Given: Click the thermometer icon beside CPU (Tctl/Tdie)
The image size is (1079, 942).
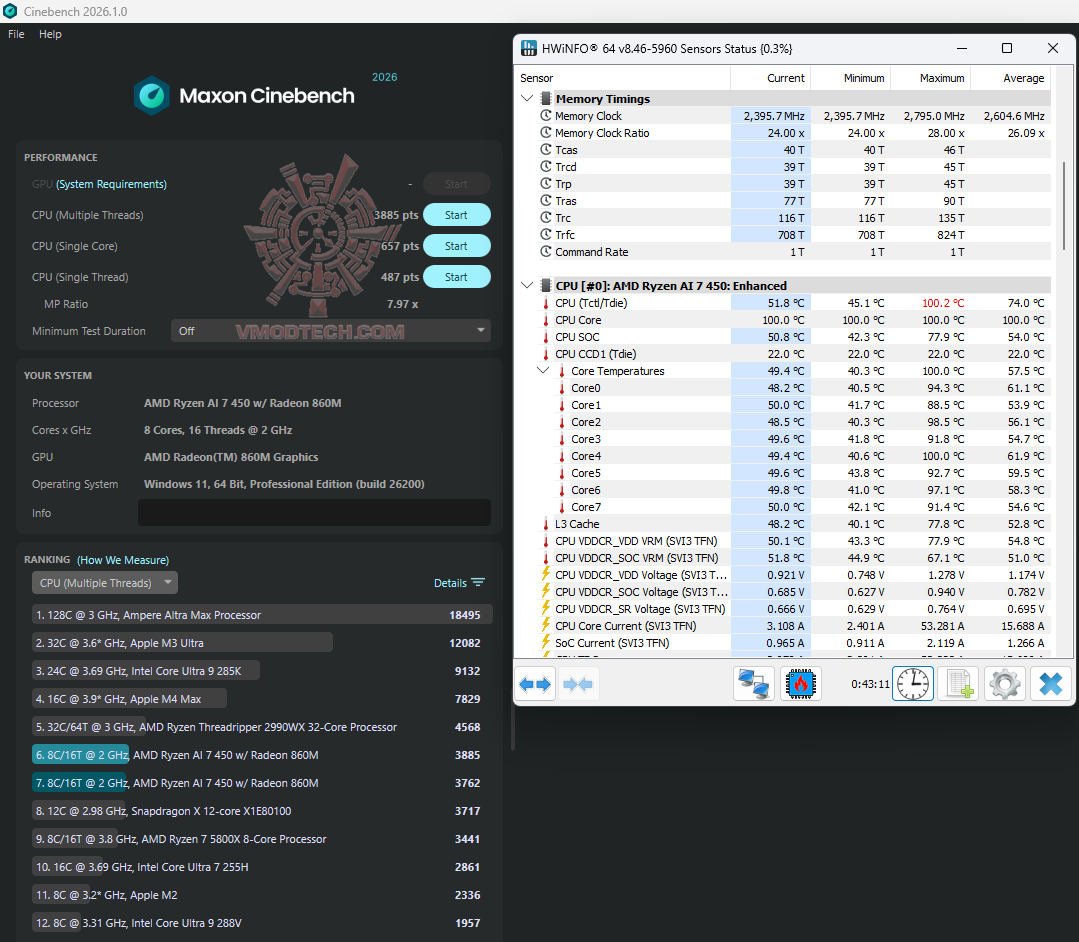Looking at the screenshot, I should (x=546, y=303).
